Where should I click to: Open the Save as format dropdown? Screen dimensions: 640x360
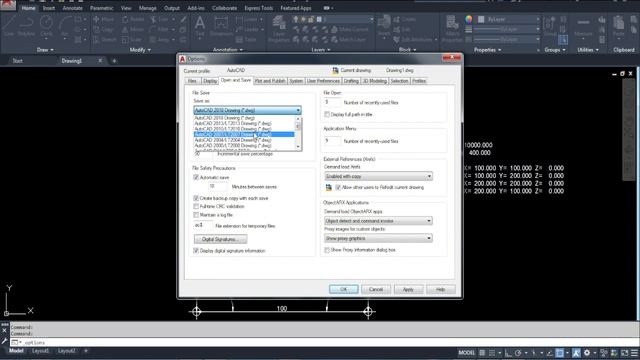(x=247, y=110)
